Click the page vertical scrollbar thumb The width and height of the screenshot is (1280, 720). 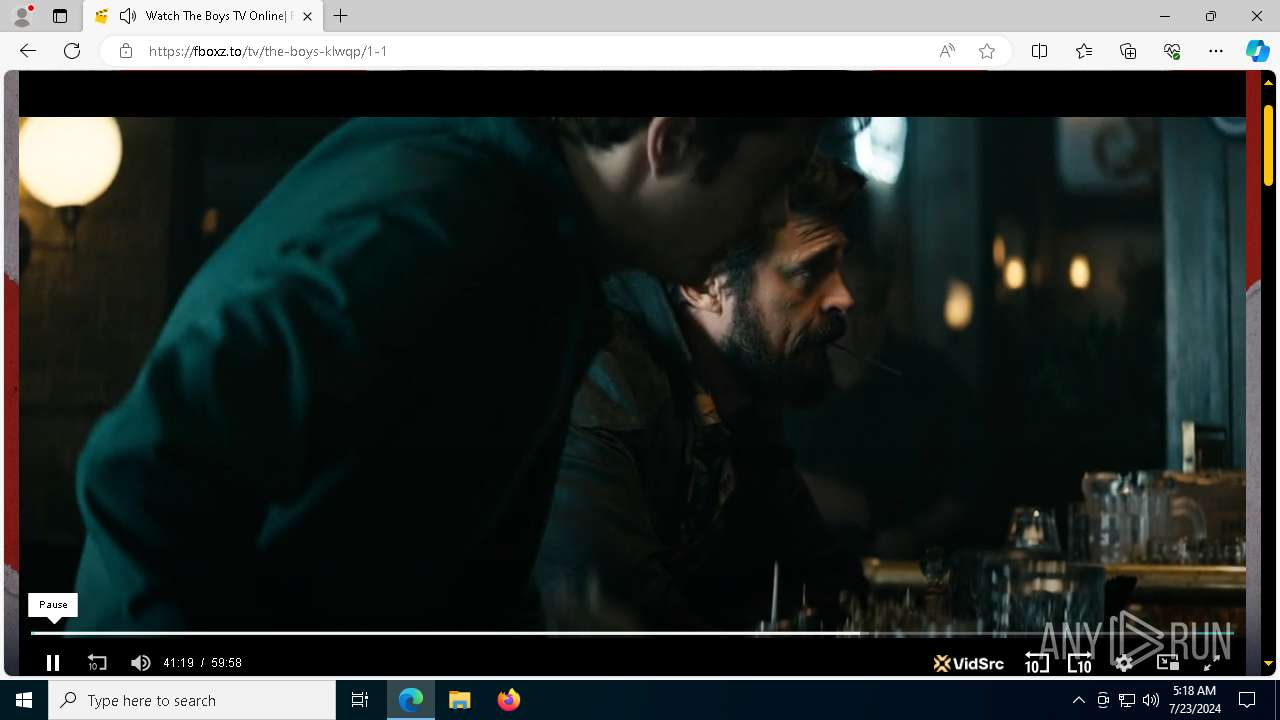coord(1269,144)
